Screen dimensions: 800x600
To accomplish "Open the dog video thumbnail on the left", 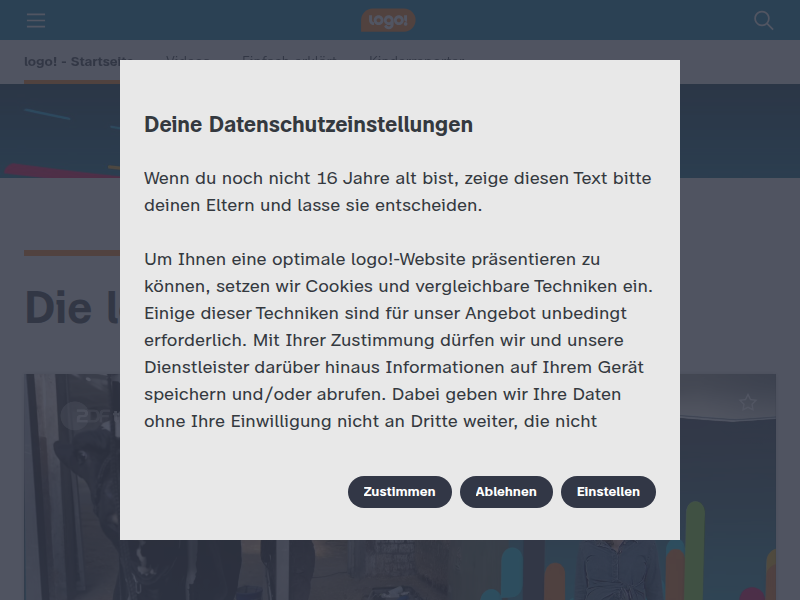I will (x=72, y=487).
